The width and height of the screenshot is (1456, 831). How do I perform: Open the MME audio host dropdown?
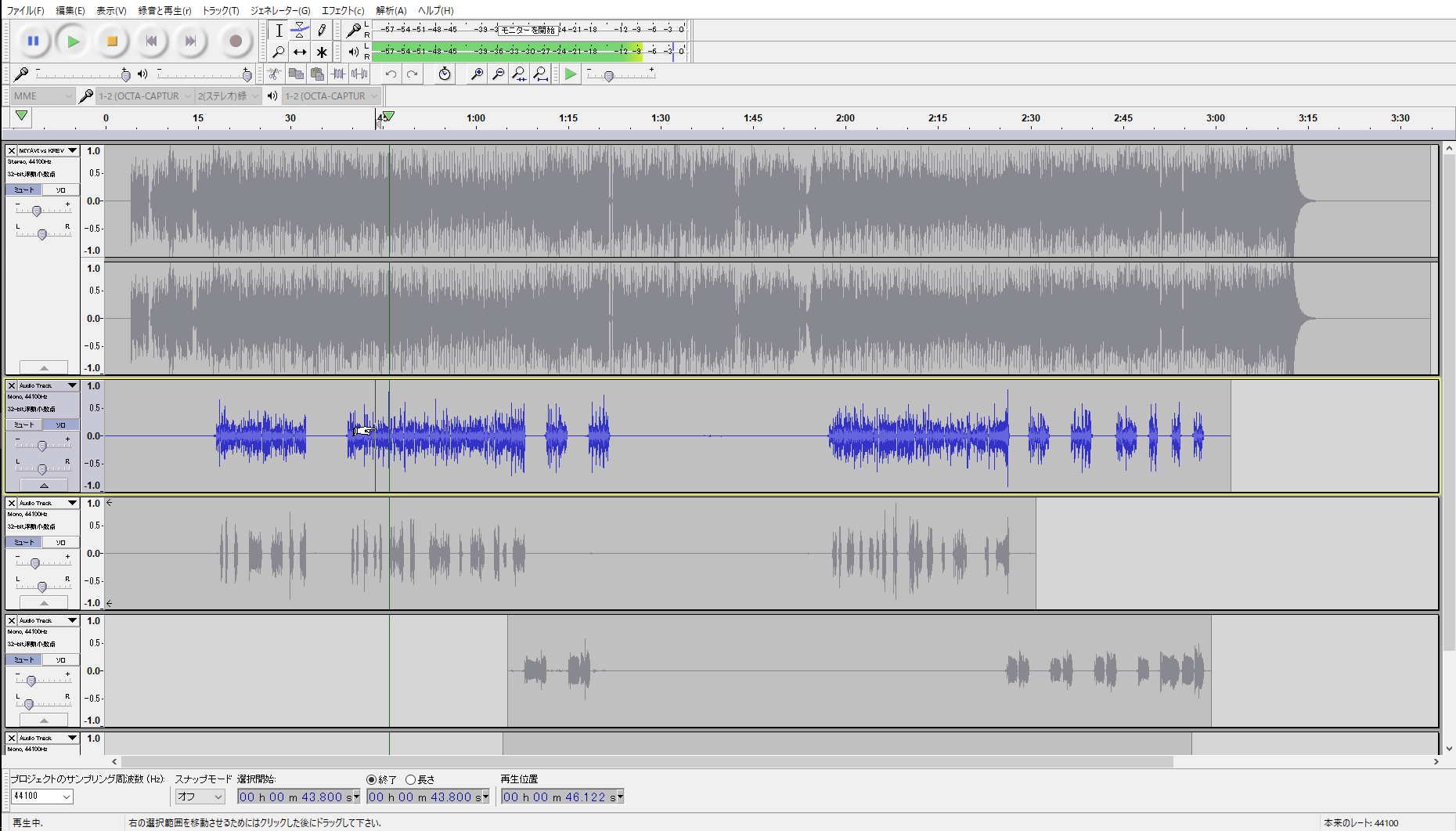tap(43, 96)
